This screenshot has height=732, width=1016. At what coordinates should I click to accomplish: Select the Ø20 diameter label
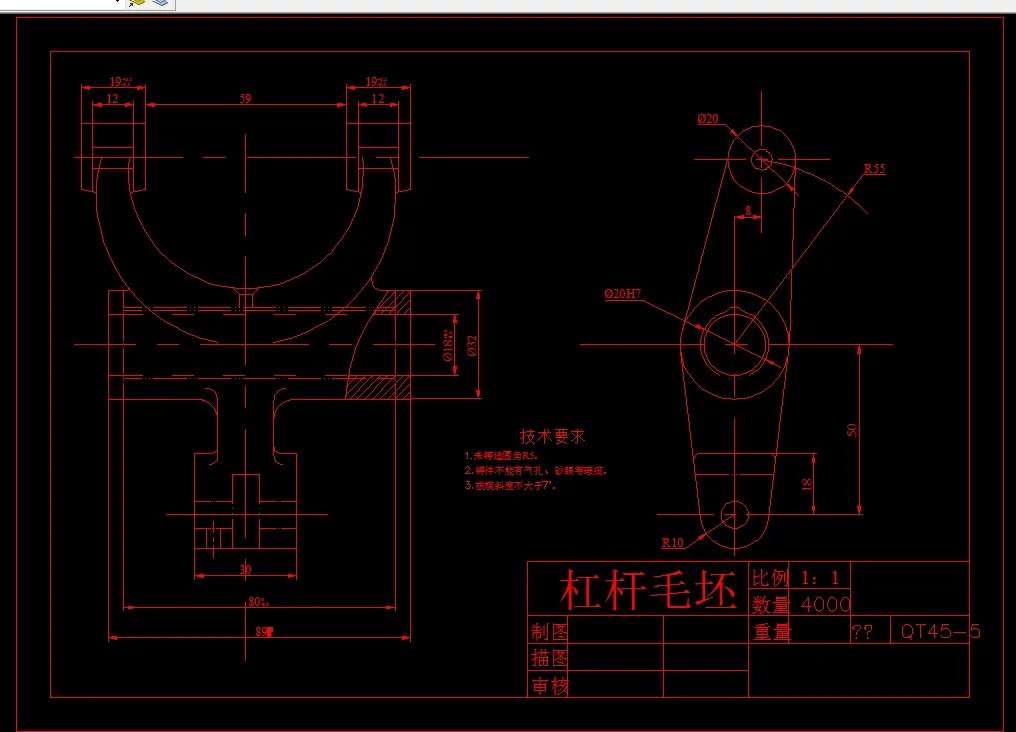click(708, 119)
